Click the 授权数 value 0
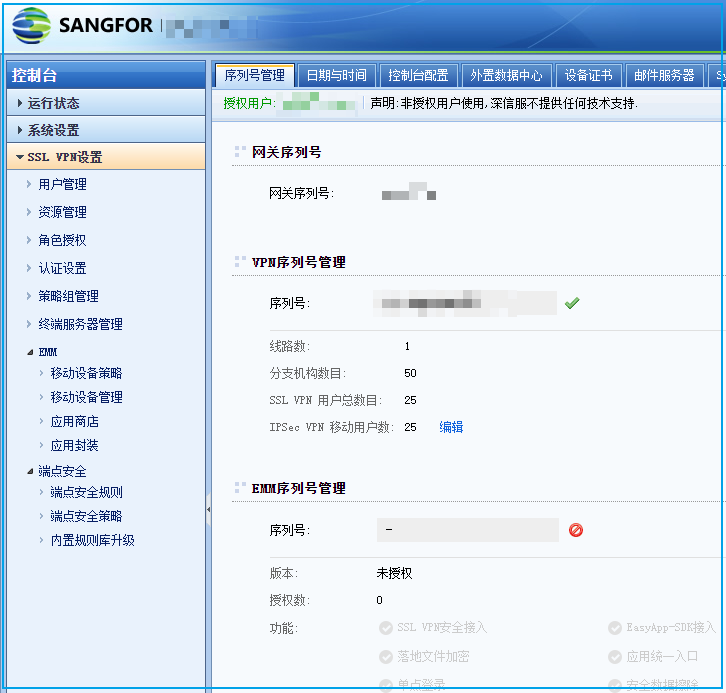This screenshot has width=726, height=693. tap(379, 600)
